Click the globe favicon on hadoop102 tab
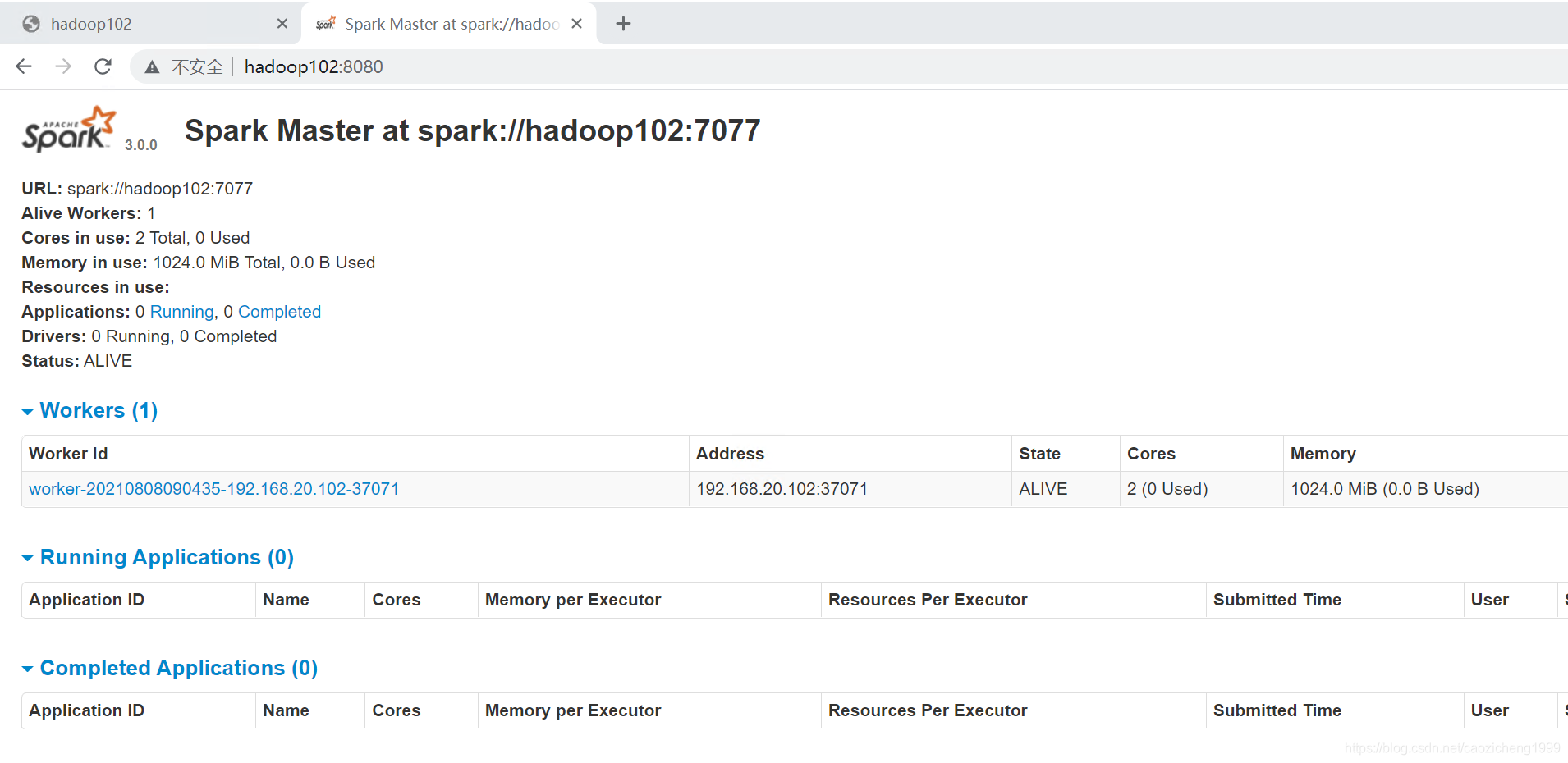The image size is (1568, 763). 31,24
